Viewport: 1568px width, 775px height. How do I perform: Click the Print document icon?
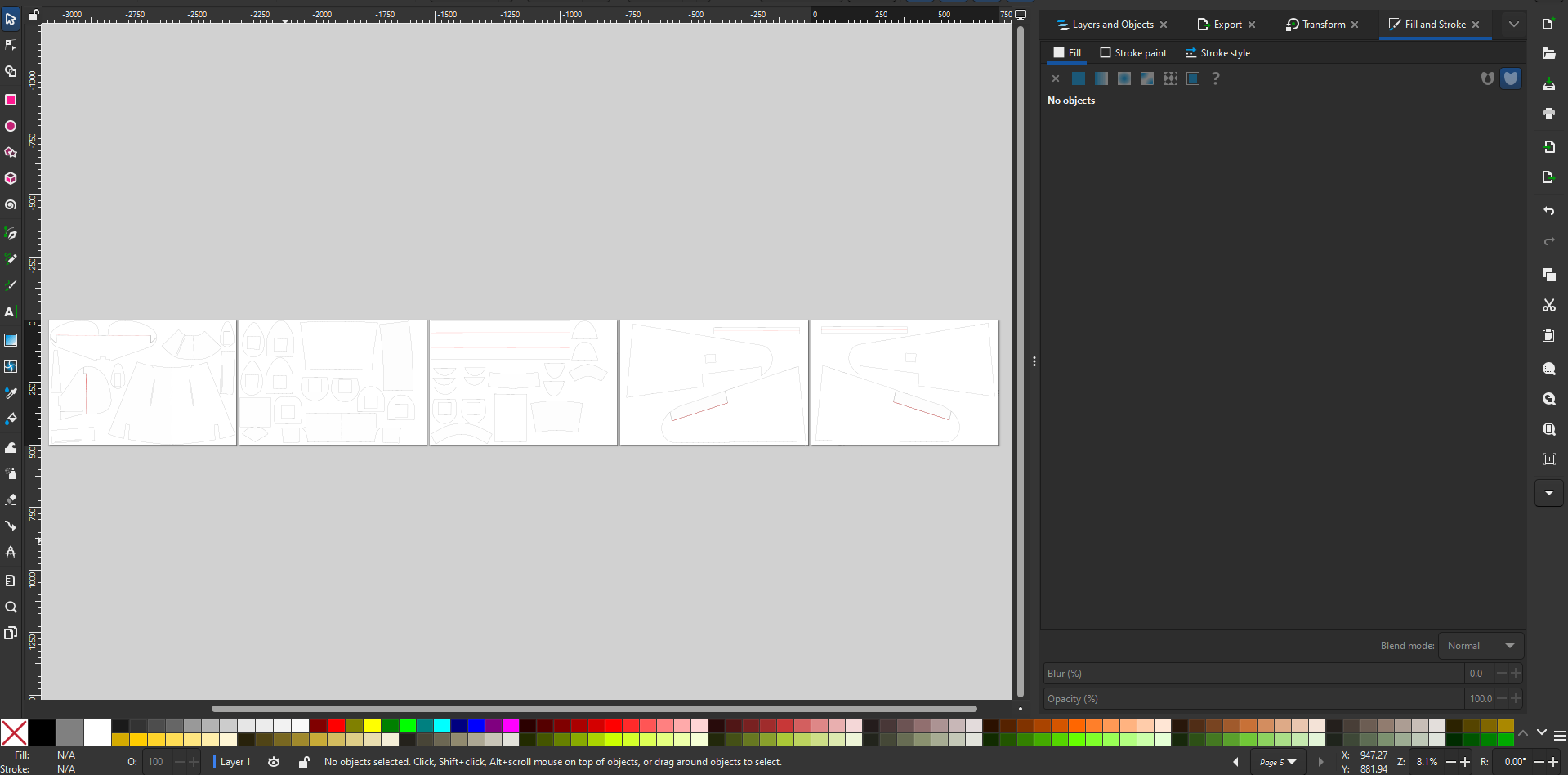click(1548, 114)
